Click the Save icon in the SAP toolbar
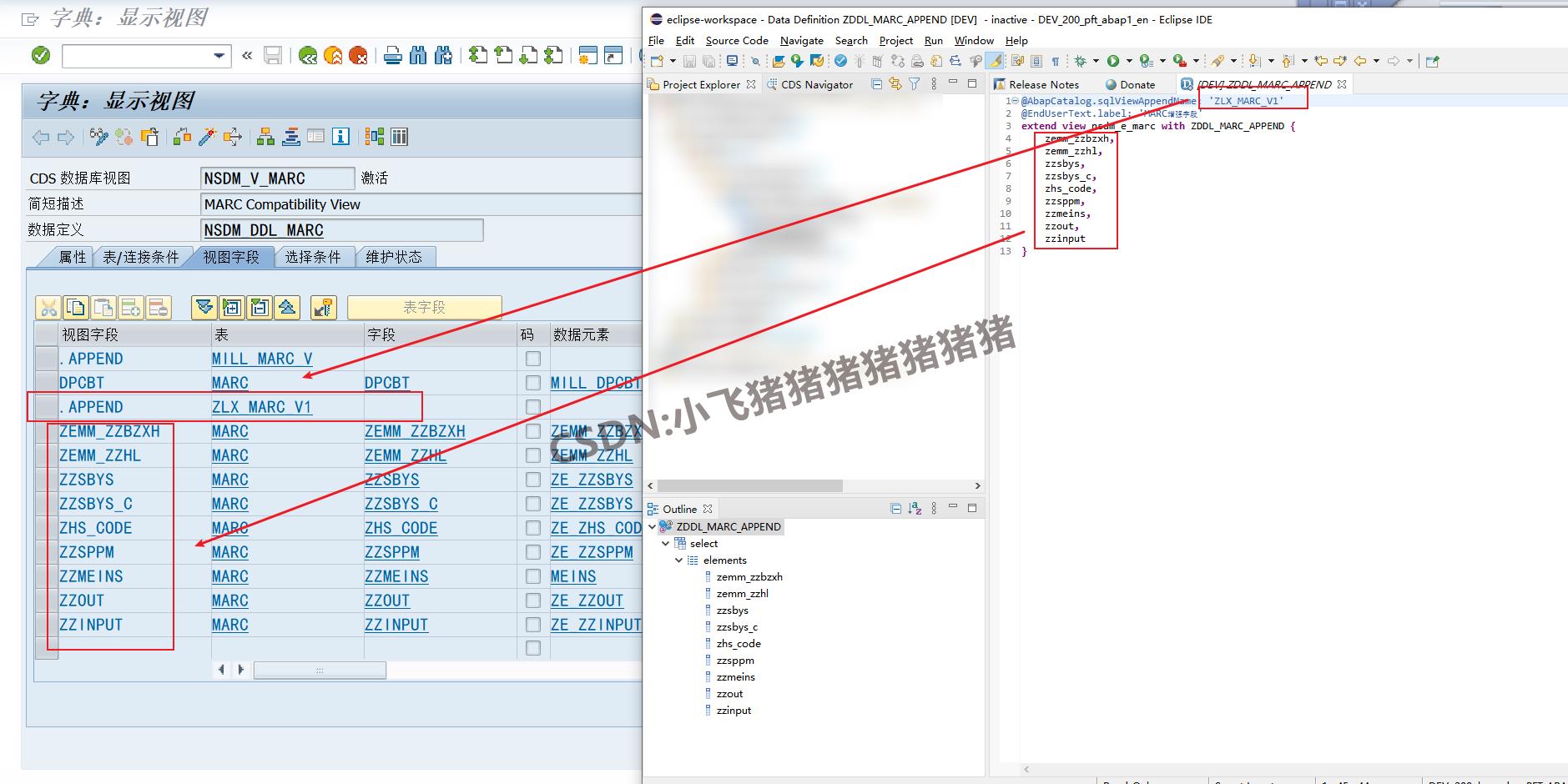This screenshot has height=784, width=1568. pyautogui.click(x=273, y=57)
